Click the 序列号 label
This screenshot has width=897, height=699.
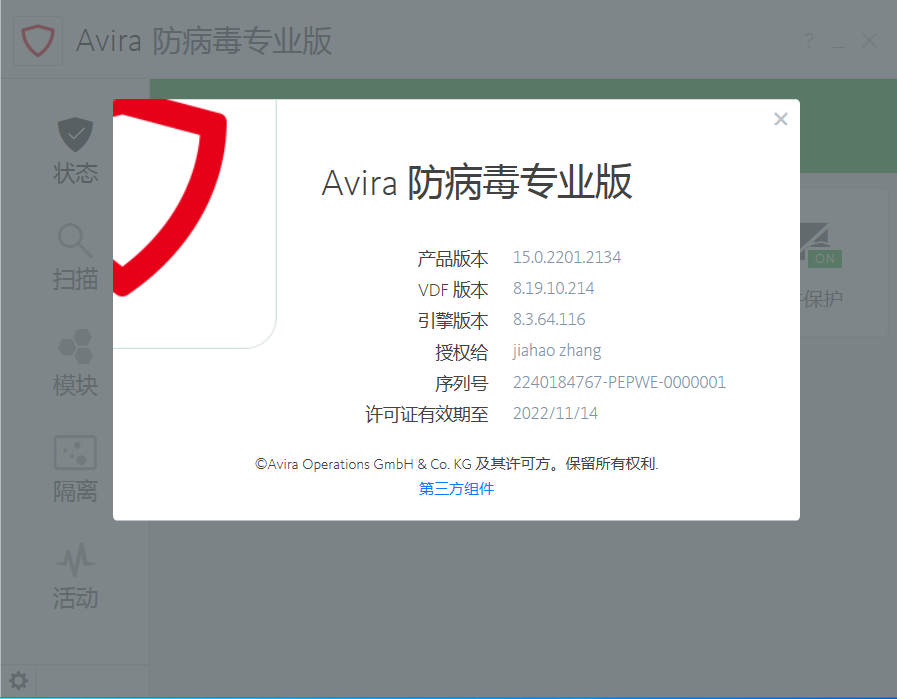[462, 383]
